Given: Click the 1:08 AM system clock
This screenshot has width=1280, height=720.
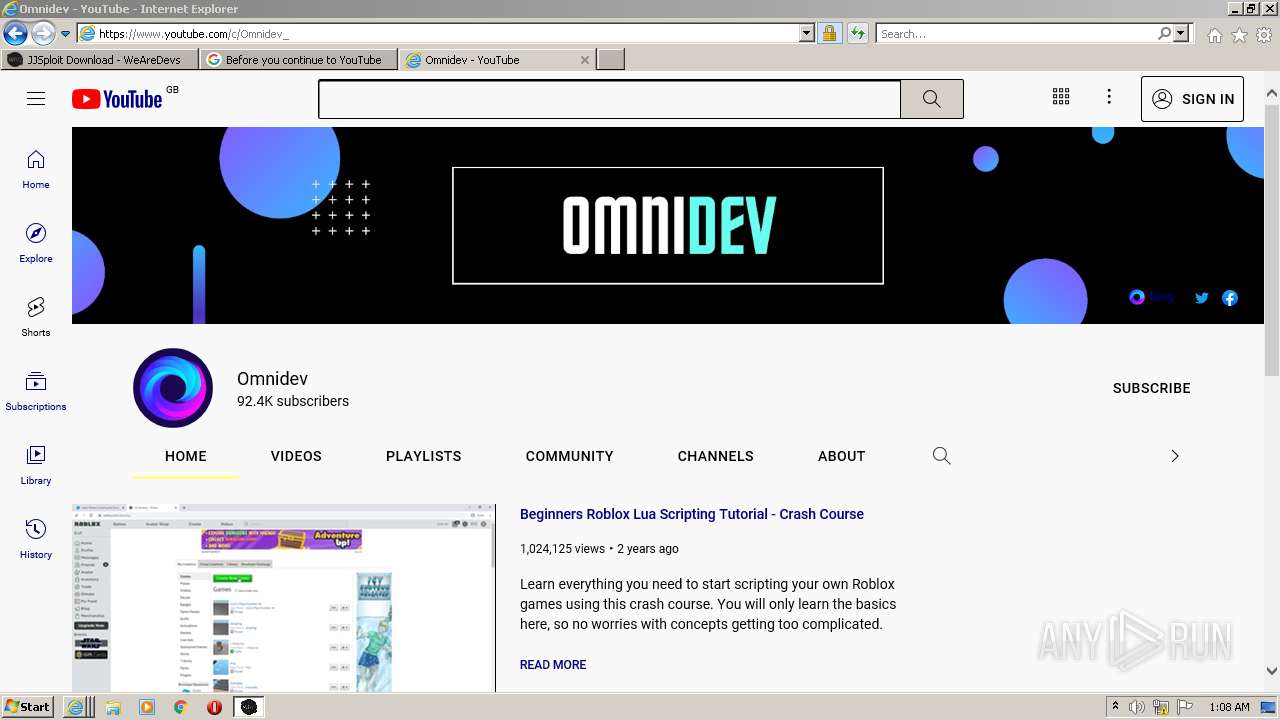Looking at the screenshot, I should pyautogui.click(x=1229, y=707).
